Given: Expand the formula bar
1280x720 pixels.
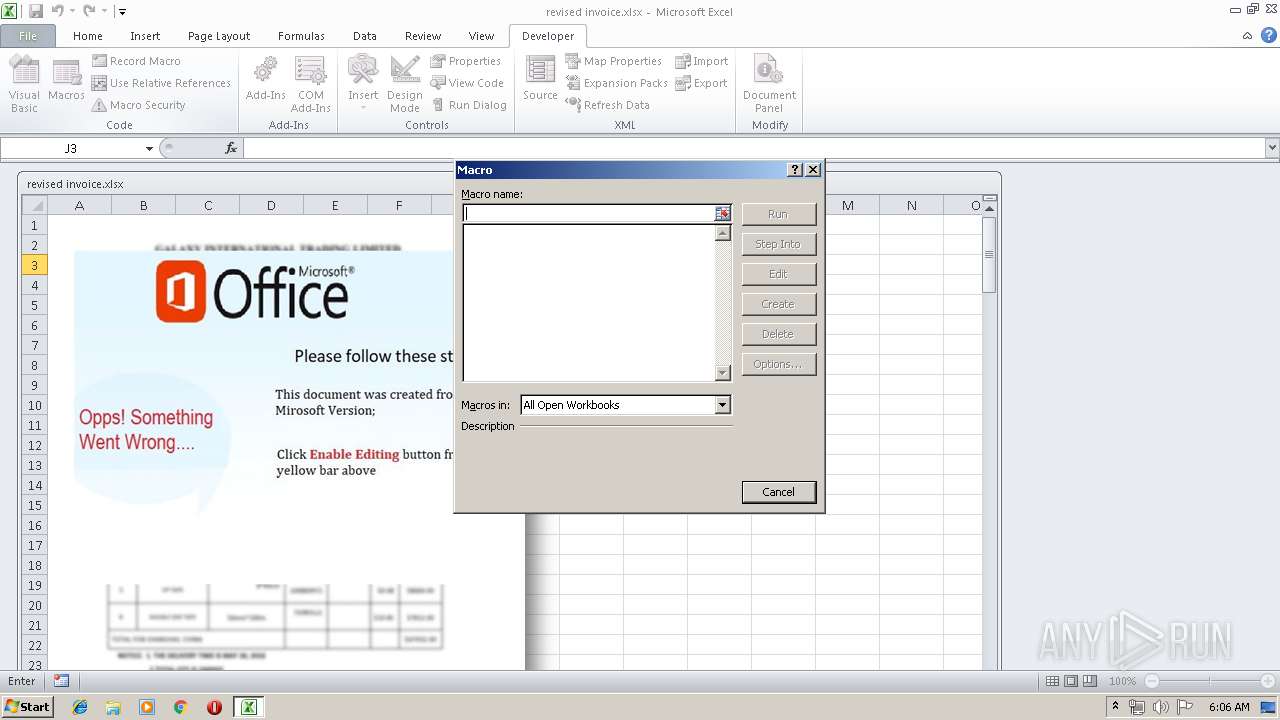Looking at the screenshot, I should 1272,148.
